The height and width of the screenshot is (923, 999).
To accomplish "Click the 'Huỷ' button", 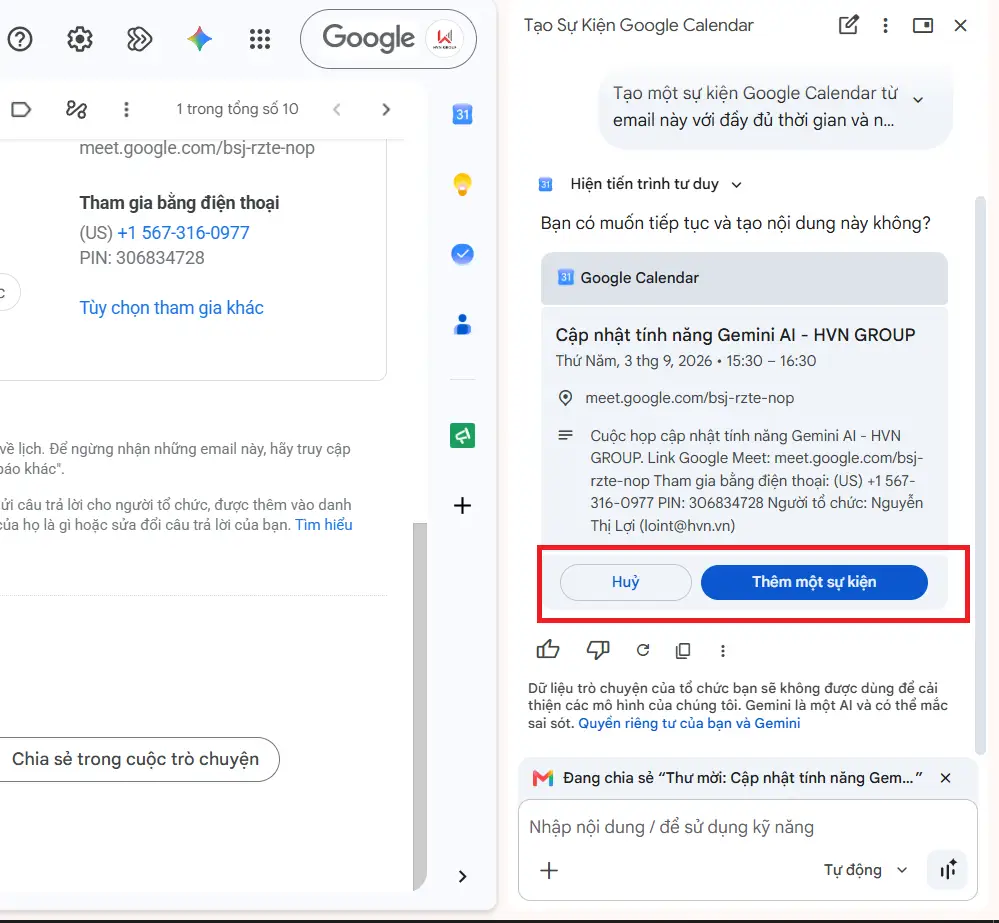I will (626, 582).
